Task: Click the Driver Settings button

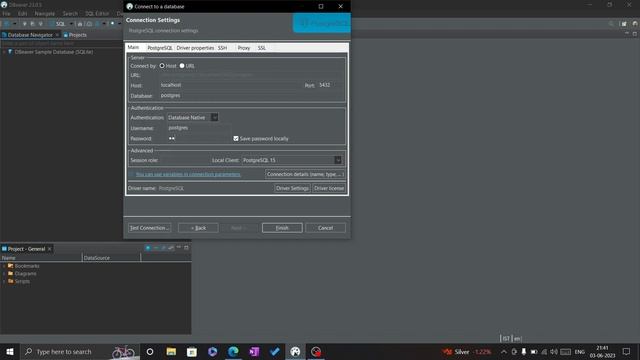Action: tap(292, 188)
